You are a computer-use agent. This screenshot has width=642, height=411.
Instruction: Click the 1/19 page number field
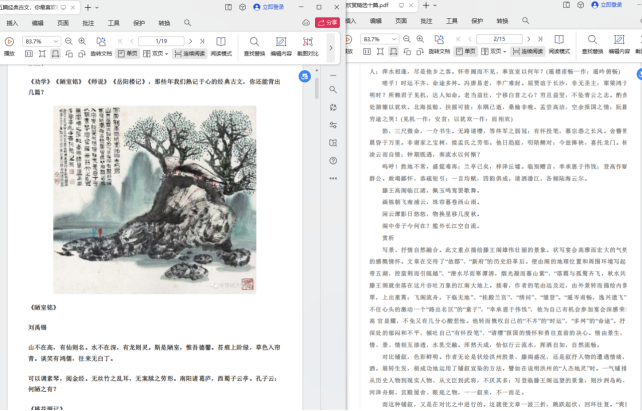pyautogui.click(x=161, y=41)
